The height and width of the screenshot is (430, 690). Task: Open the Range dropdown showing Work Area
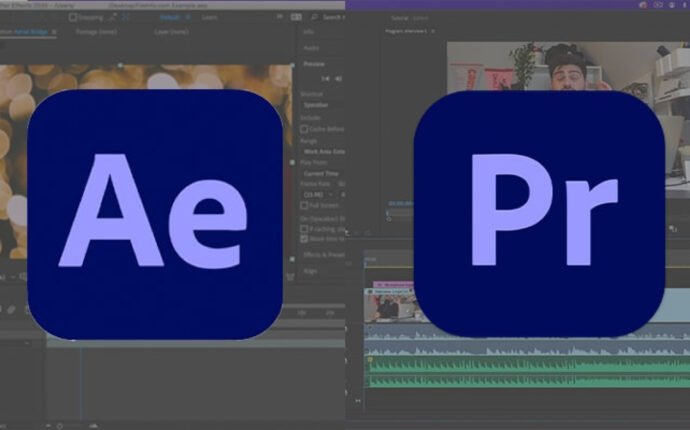(322, 150)
